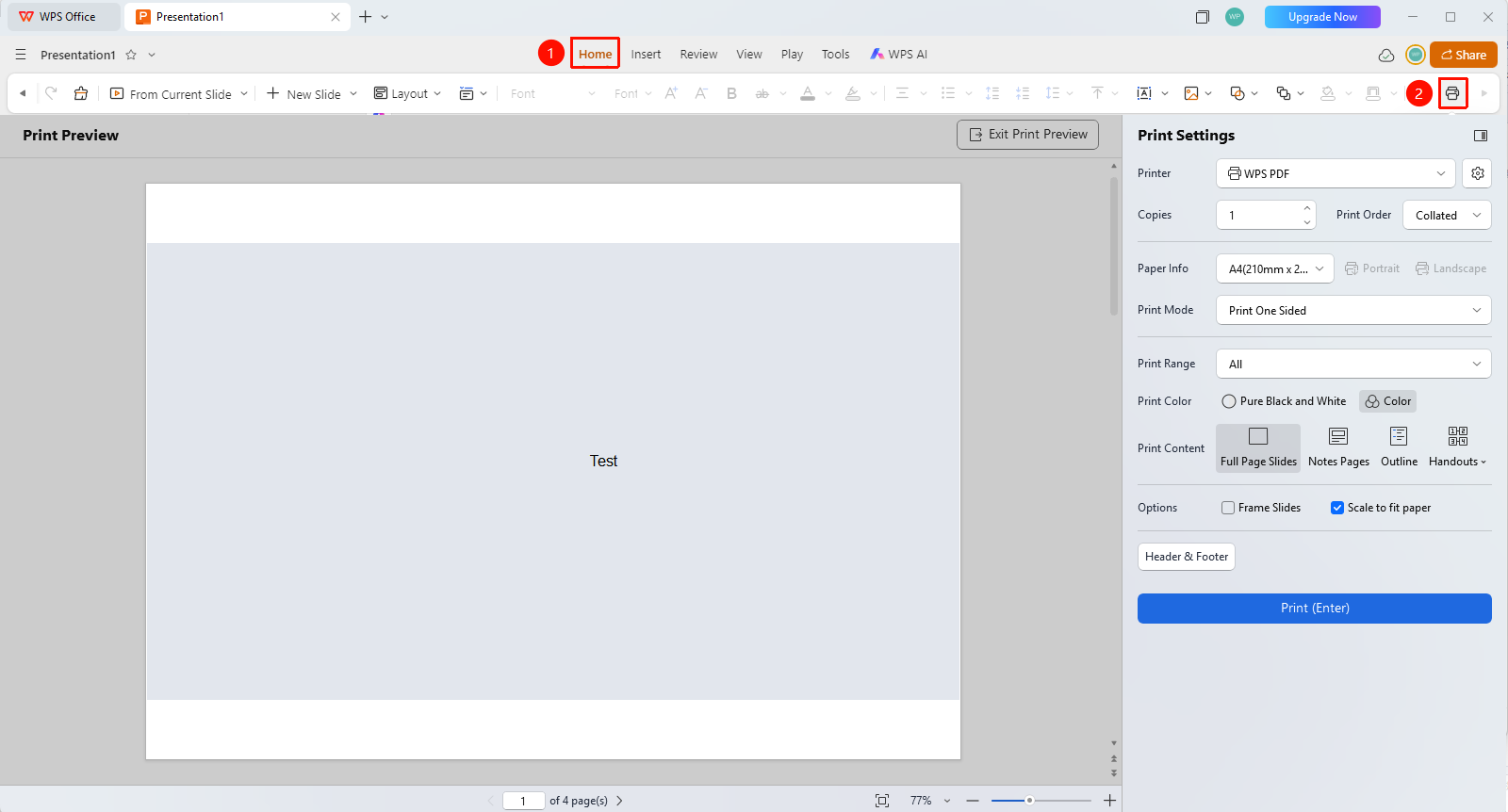
Task: Click the blue Print (Enter) button
Action: pyautogui.click(x=1315, y=609)
